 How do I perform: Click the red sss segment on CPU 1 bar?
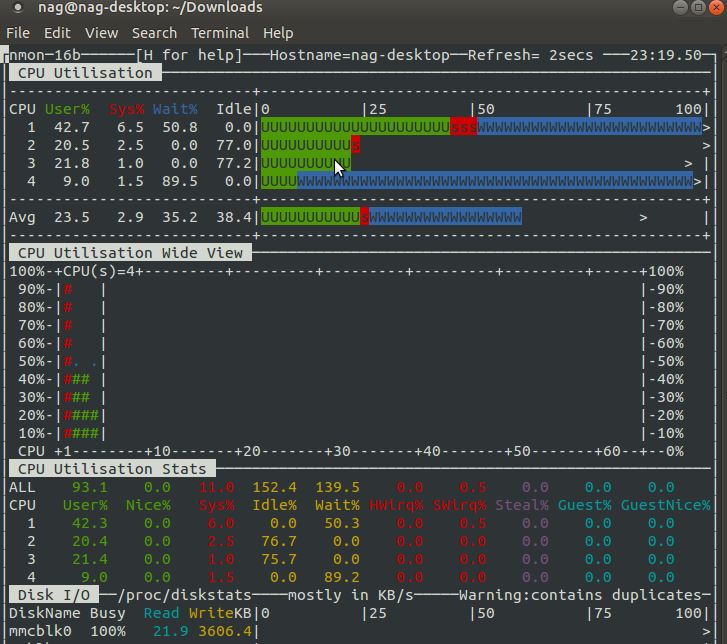point(463,127)
